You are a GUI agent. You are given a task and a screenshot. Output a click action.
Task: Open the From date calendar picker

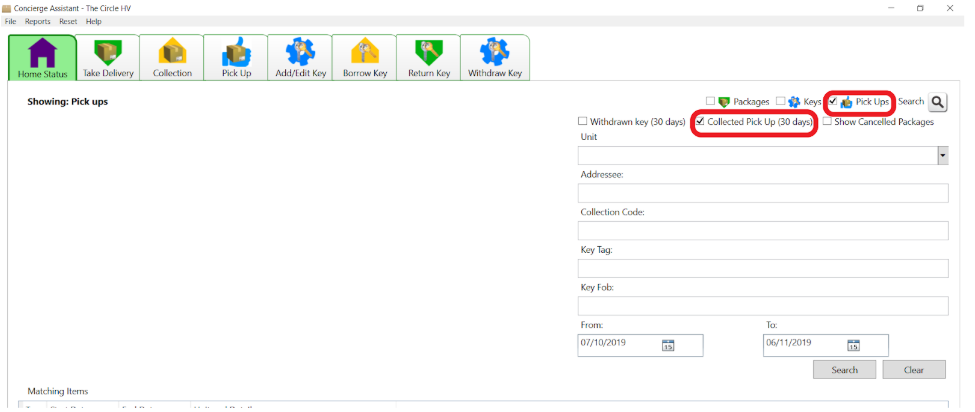[668, 346]
